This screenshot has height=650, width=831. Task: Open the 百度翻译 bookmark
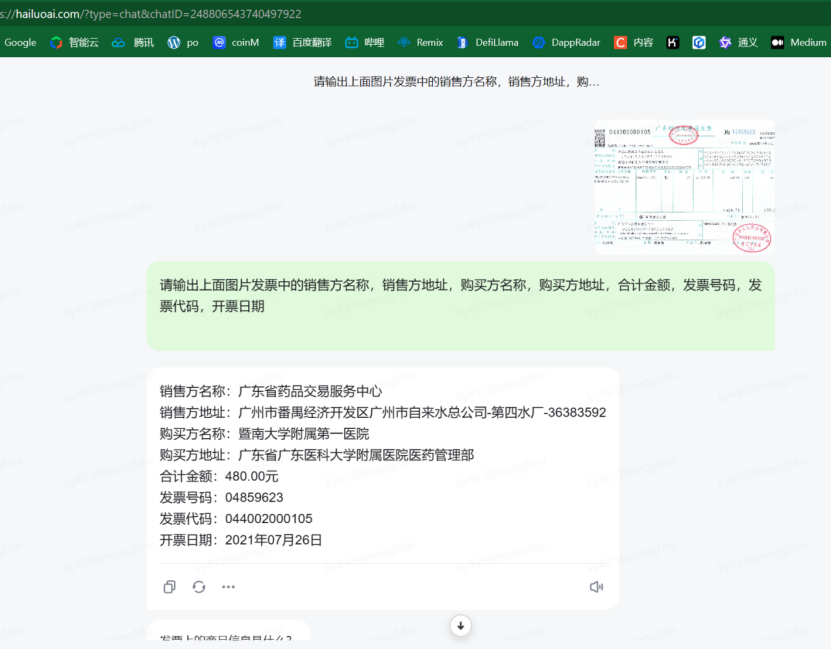click(303, 42)
